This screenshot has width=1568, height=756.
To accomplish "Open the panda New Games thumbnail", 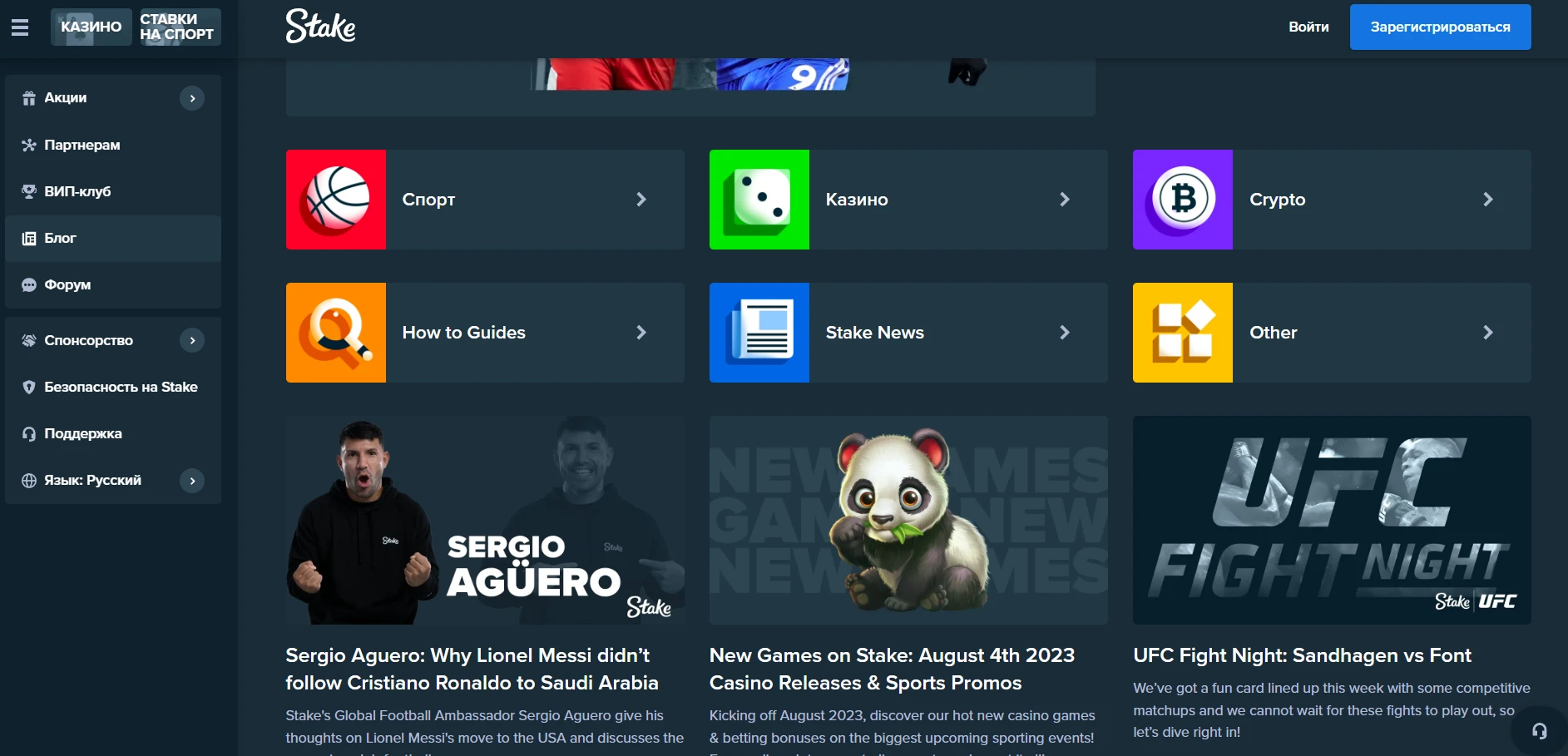I will (908, 520).
